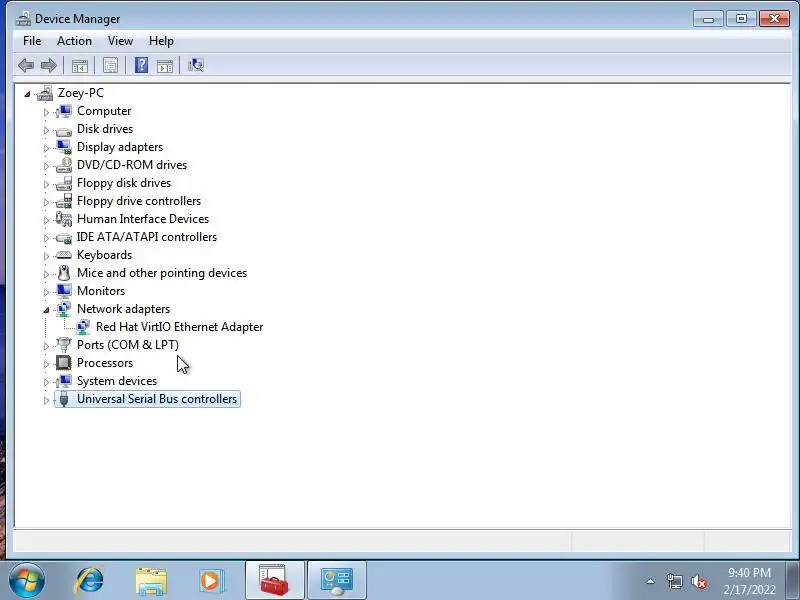Click Show/Hide Console Tree toolbar icon
This screenshot has width=800, height=600.
80,65
